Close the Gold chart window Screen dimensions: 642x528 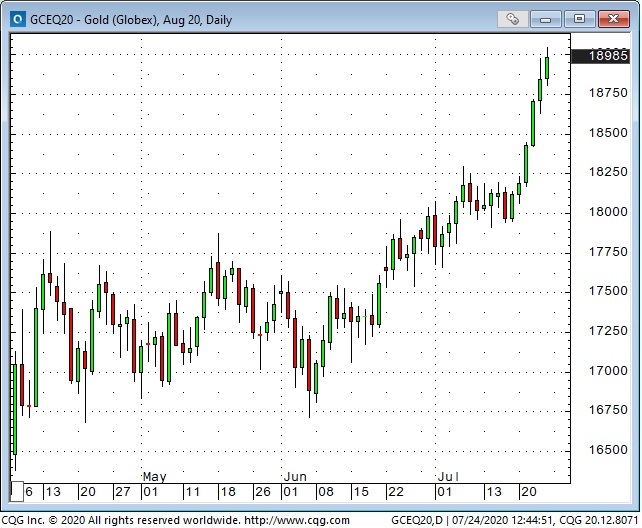[x=613, y=19]
